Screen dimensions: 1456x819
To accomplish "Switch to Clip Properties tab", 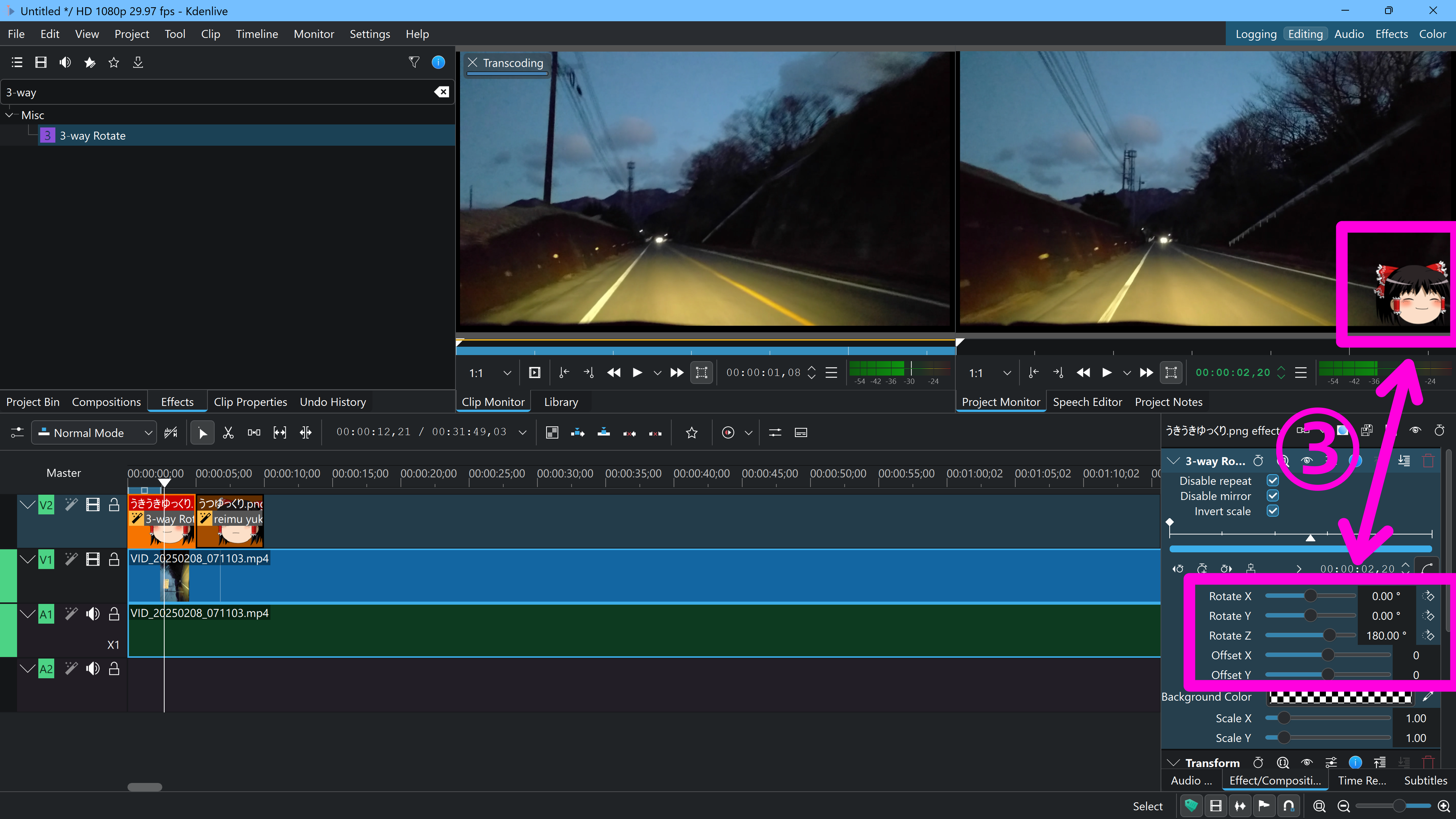I will coord(250,402).
